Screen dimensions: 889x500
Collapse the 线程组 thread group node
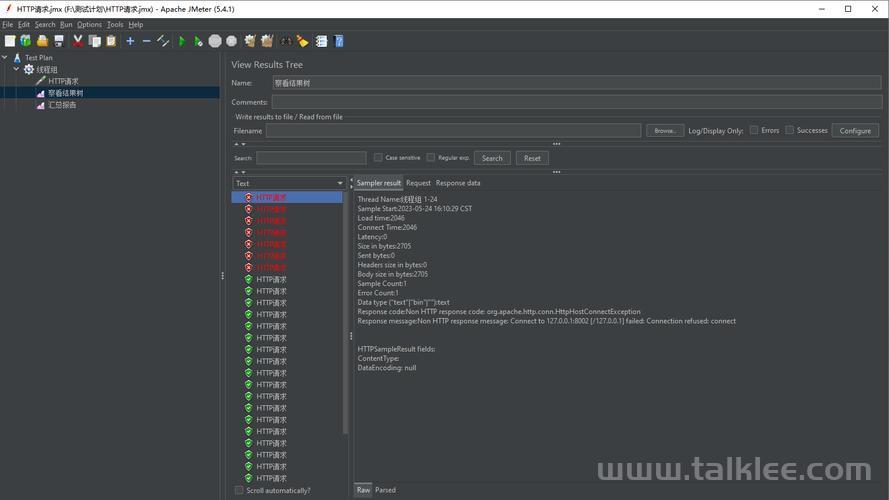[16, 69]
